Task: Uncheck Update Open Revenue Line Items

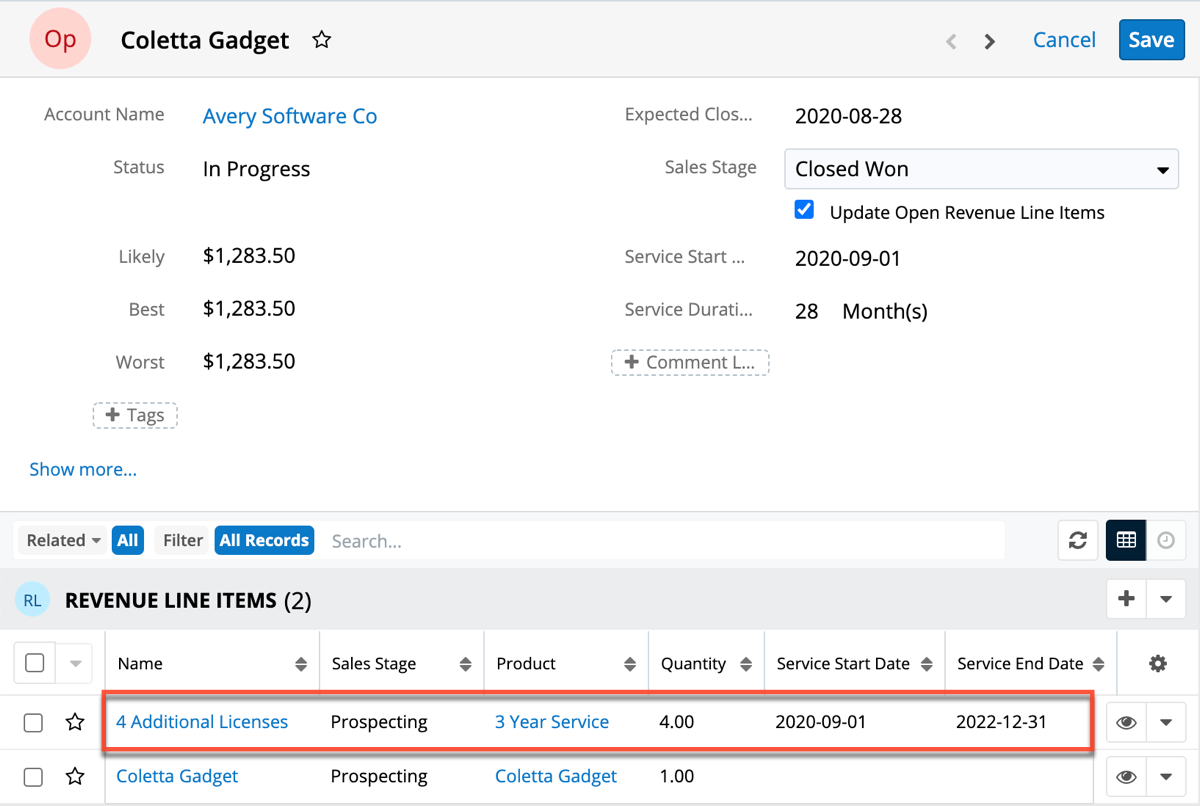Action: (804, 211)
